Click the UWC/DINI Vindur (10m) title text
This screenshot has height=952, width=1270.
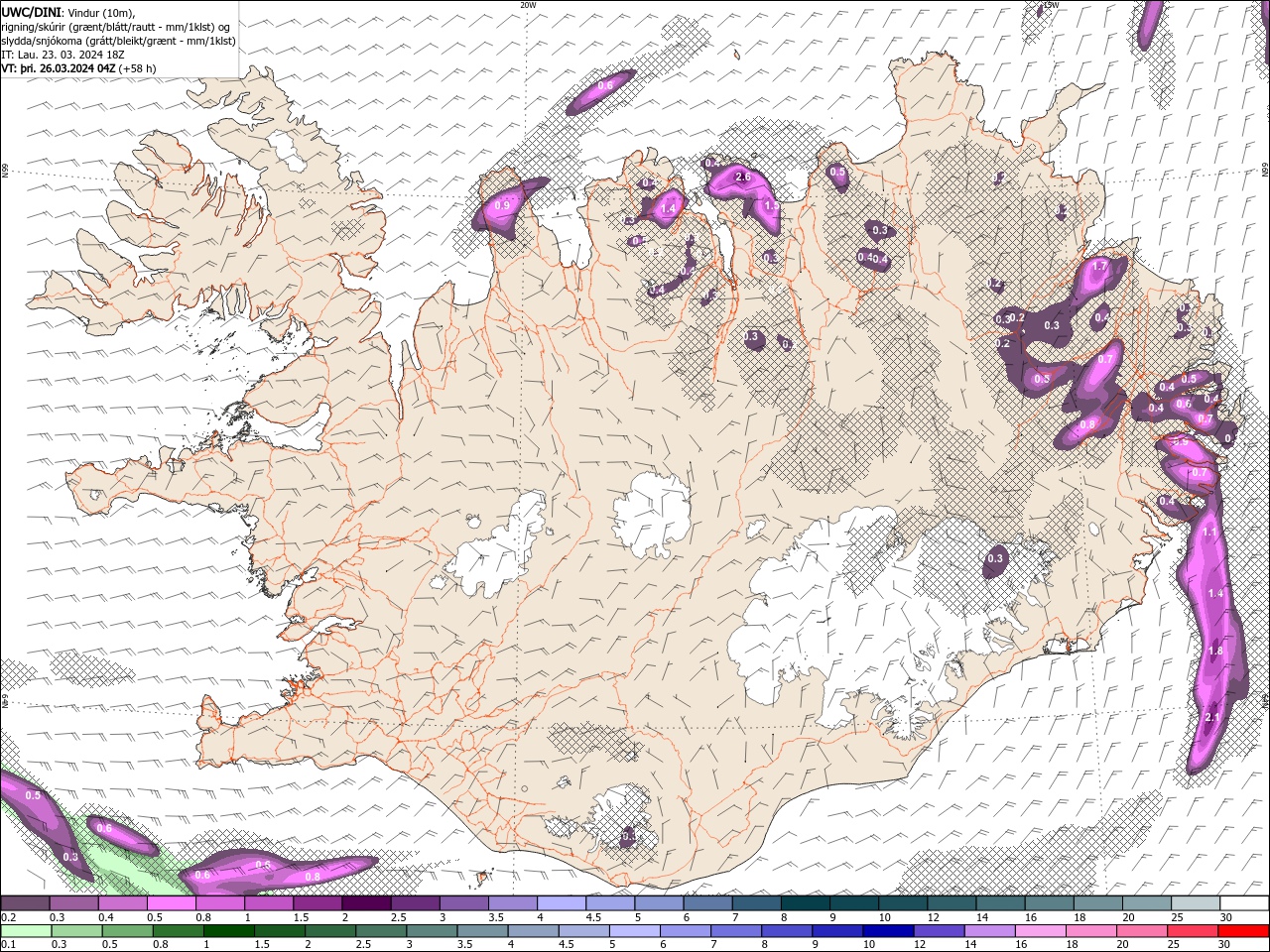coord(67,12)
